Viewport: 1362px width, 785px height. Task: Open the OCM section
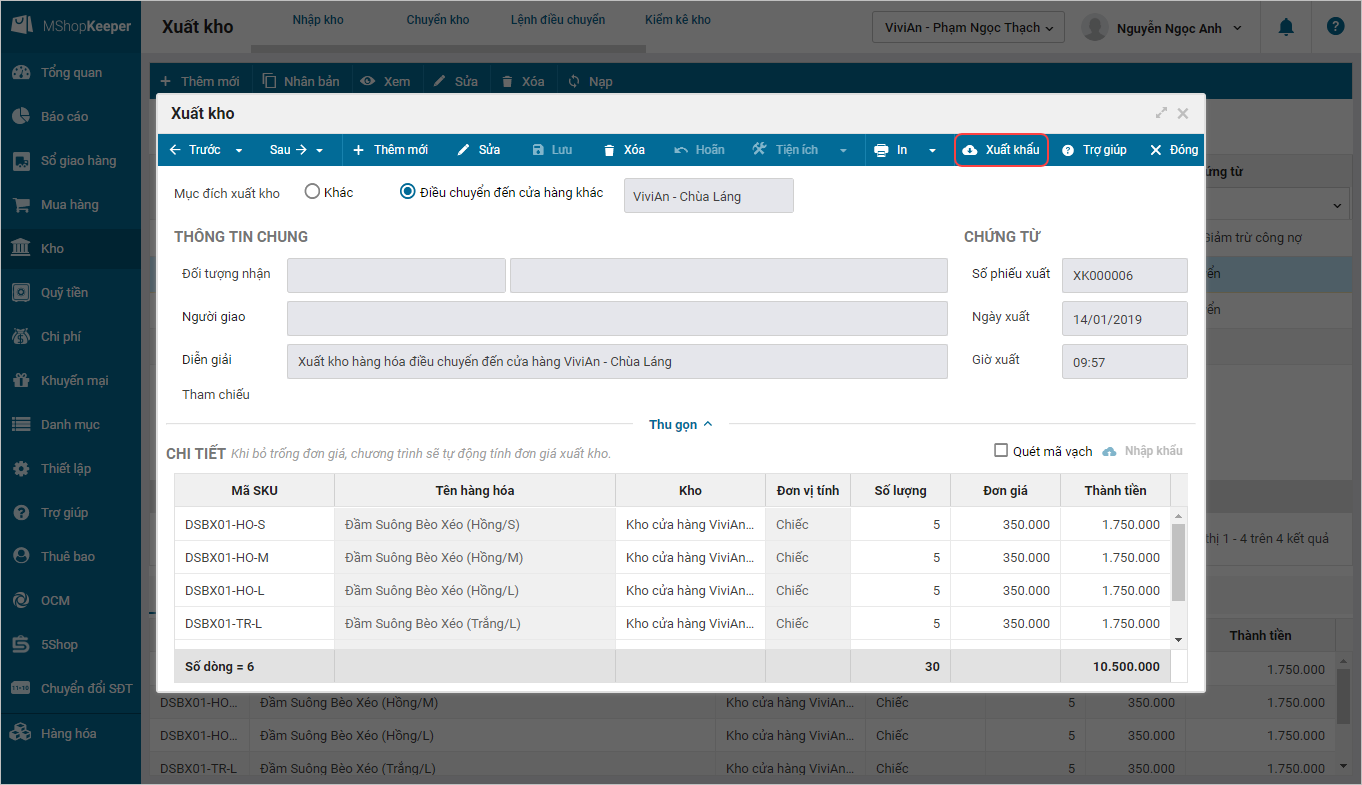[70, 601]
